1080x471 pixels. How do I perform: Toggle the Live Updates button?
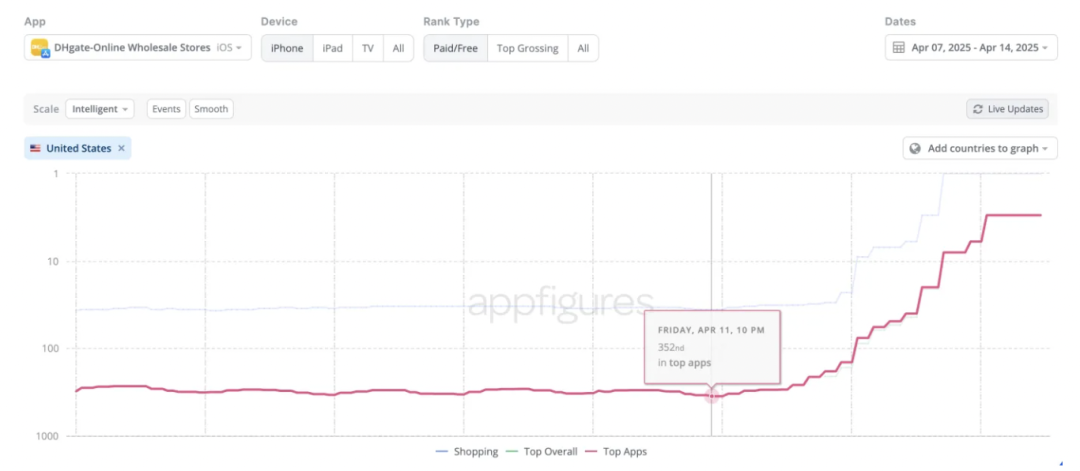coord(1007,109)
